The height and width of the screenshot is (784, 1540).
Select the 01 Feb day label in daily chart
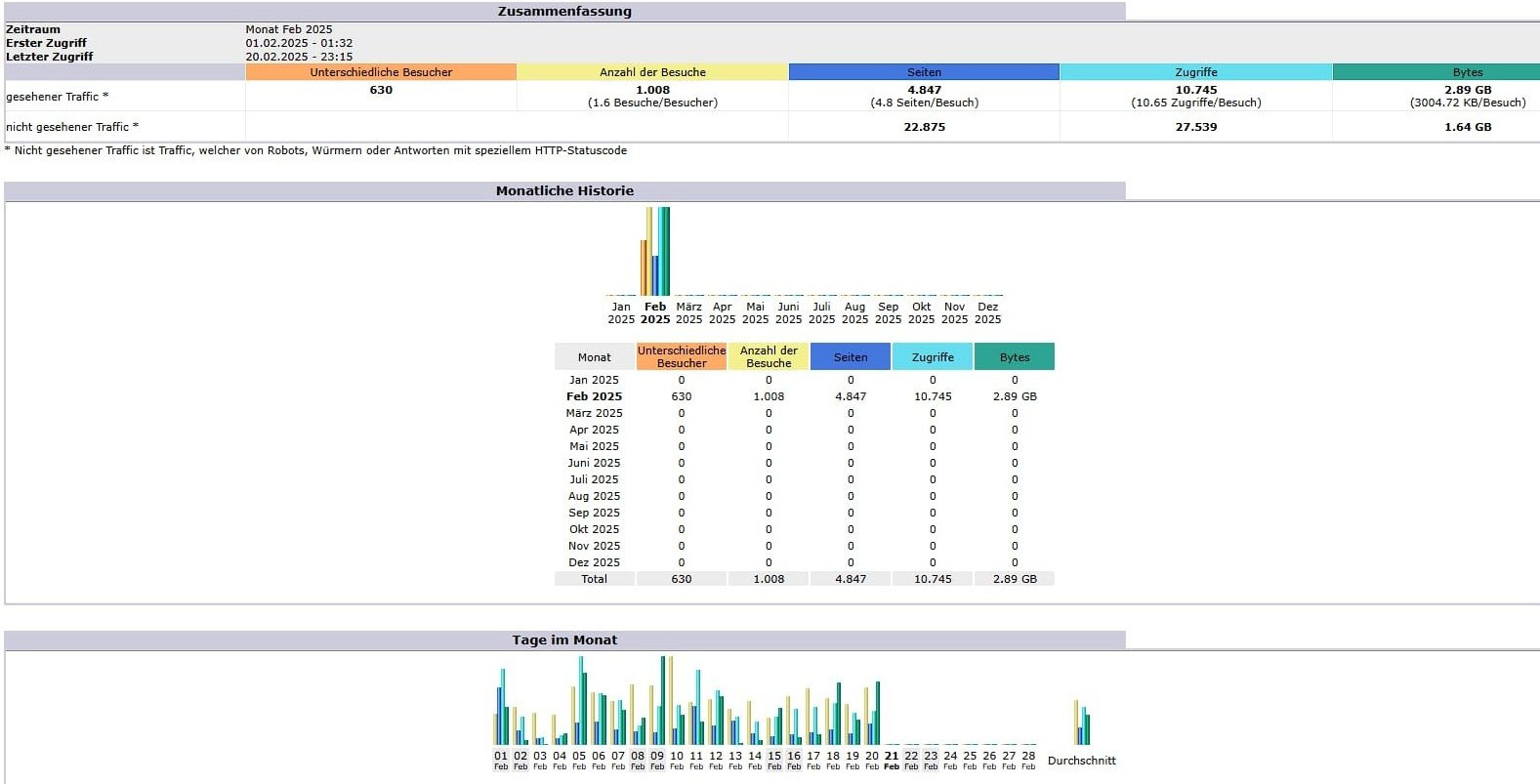[501, 760]
